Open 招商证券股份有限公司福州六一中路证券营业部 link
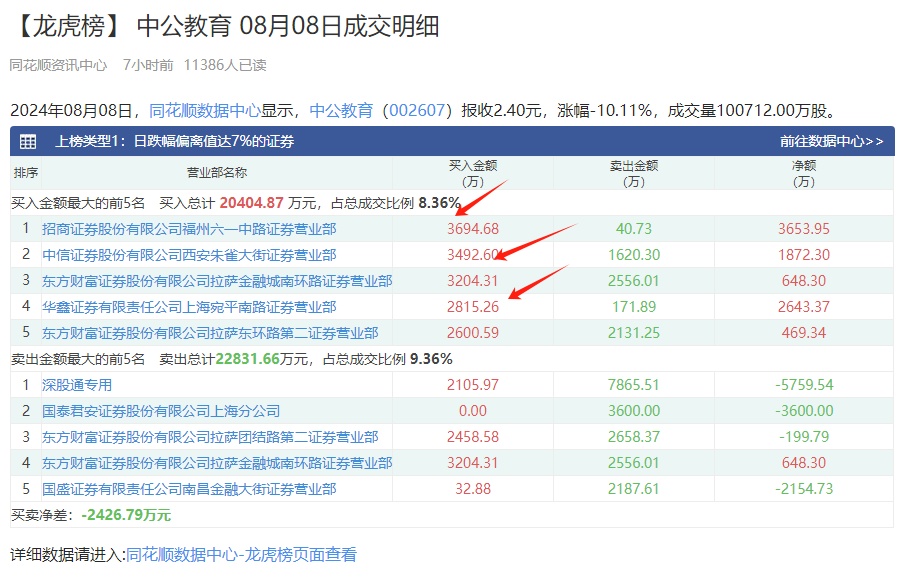The width and height of the screenshot is (900, 579). (189, 229)
